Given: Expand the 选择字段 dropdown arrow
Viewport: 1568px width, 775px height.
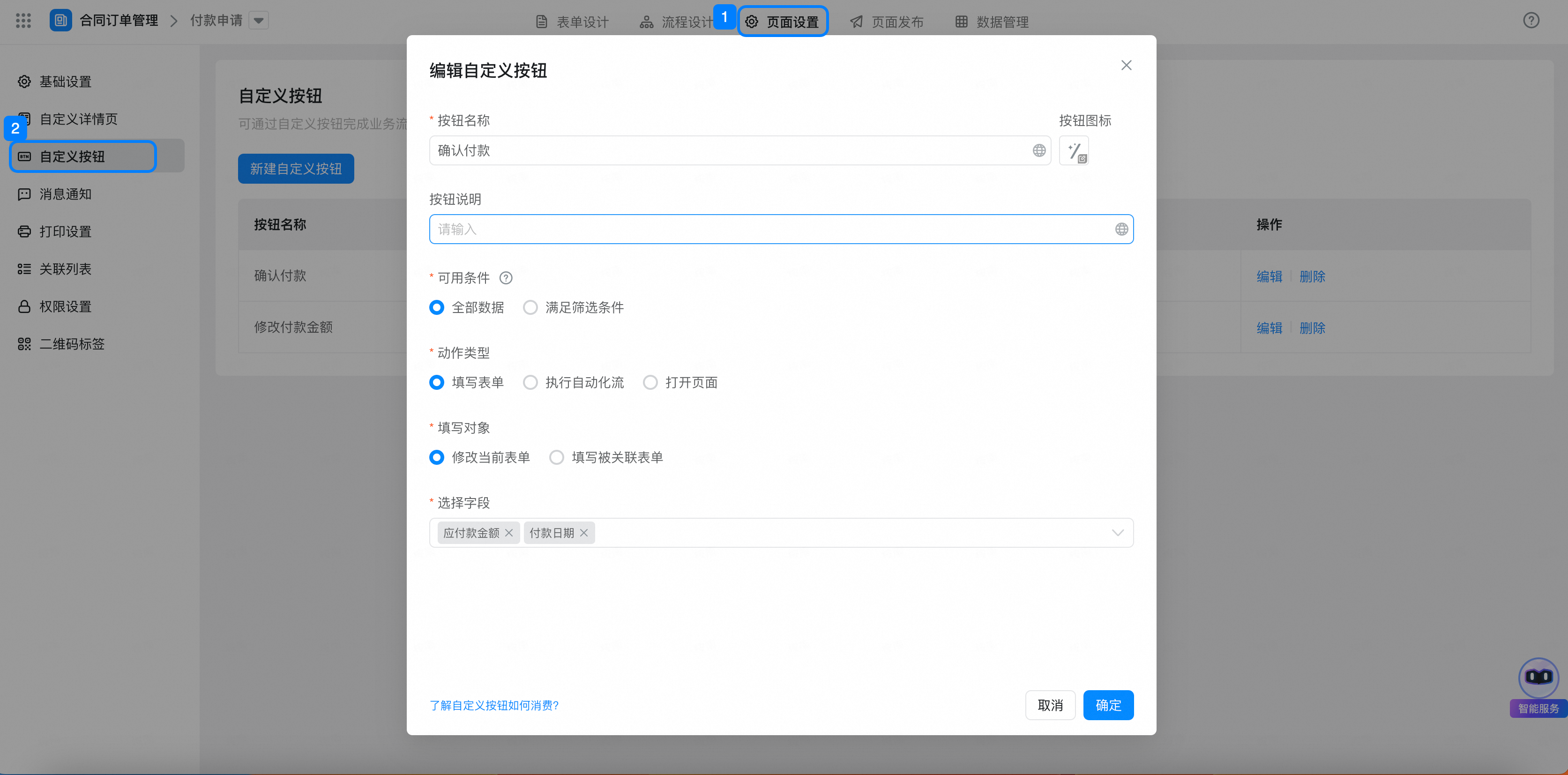Looking at the screenshot, I should click(1118, 533).
